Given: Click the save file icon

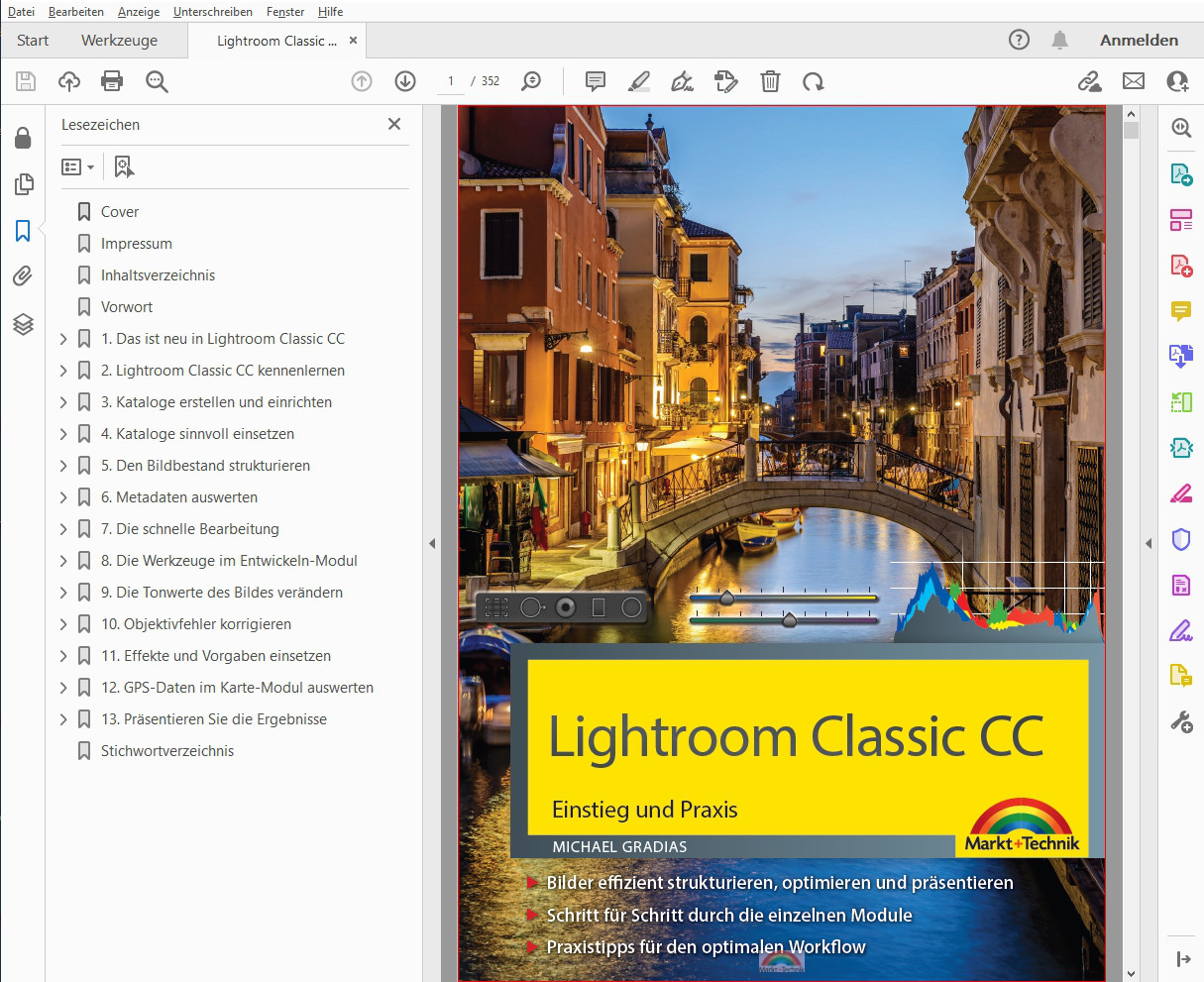Looking at the screenshot, I should [26, 81].
